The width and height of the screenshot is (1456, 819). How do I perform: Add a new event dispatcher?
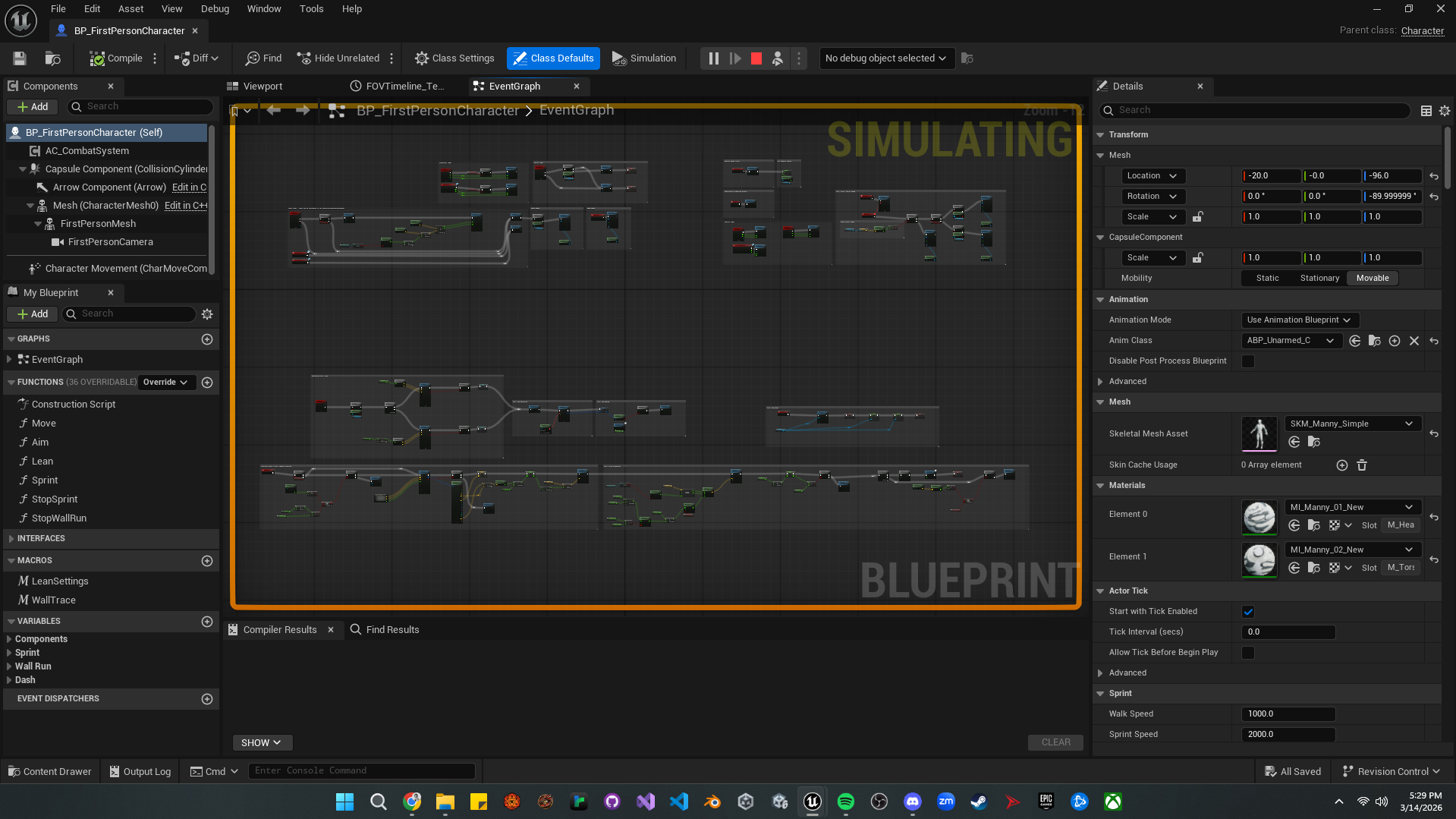pos(207,699)
